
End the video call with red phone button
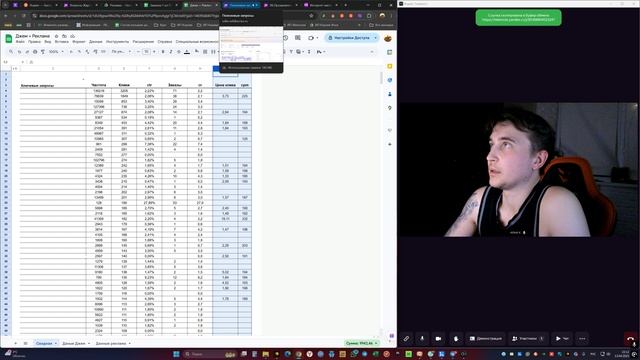coord(631,338)
